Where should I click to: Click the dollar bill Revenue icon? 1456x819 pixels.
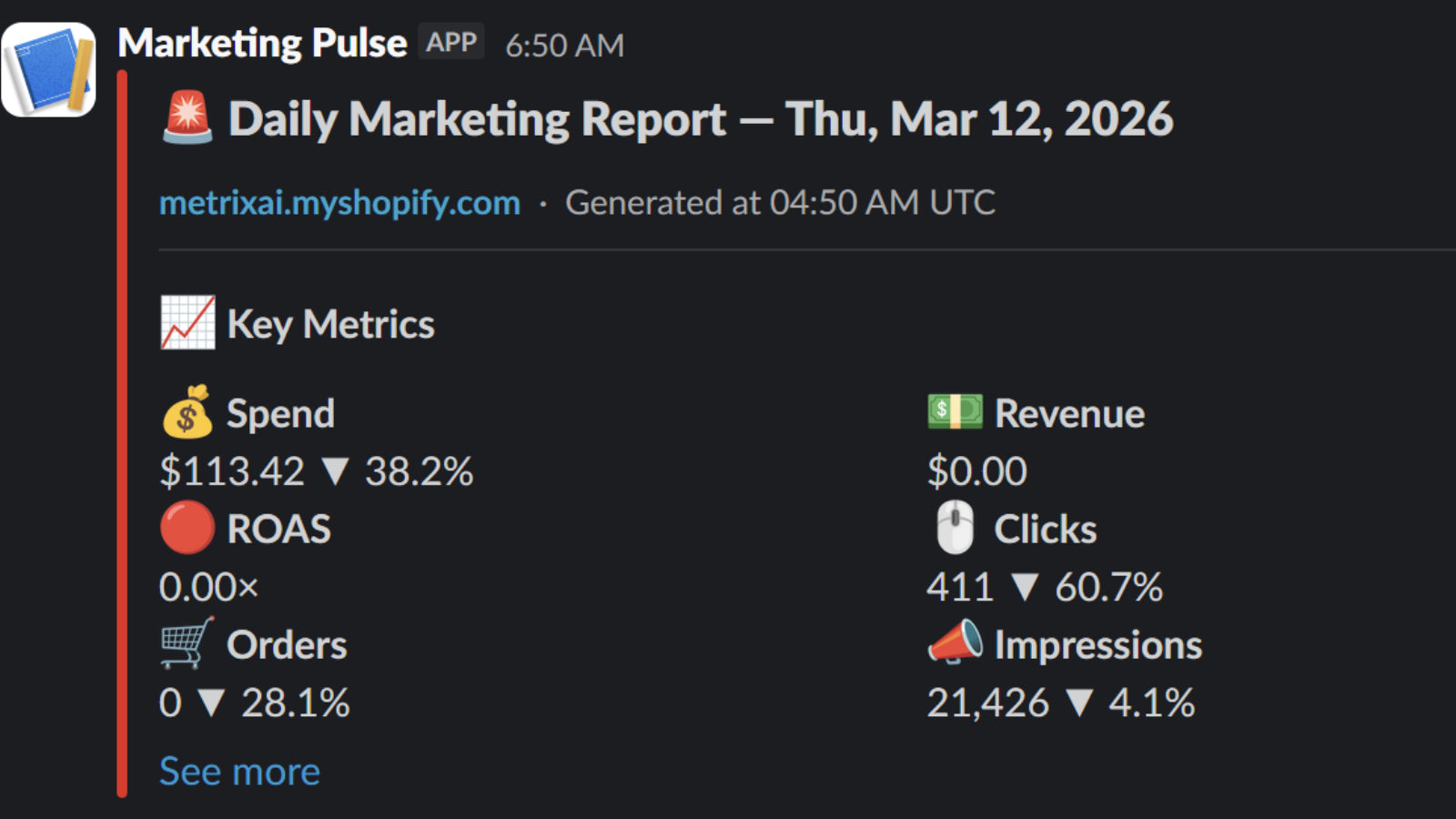(955, 411)
